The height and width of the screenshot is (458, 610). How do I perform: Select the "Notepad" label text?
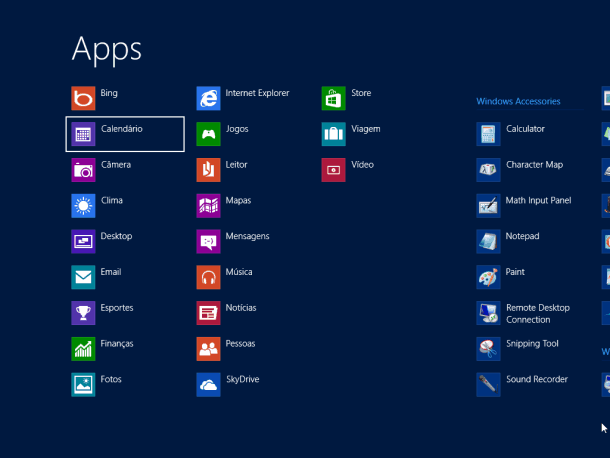522,236
